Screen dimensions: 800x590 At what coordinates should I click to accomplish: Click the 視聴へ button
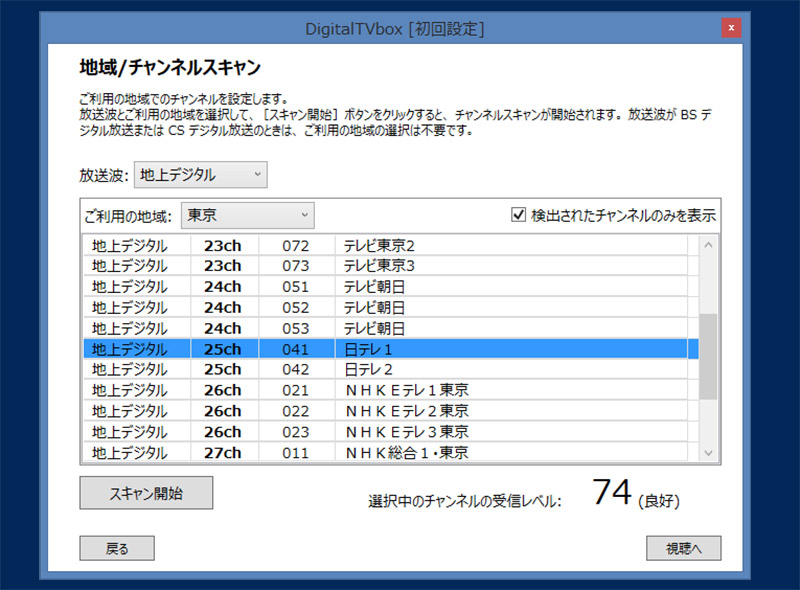683,548
